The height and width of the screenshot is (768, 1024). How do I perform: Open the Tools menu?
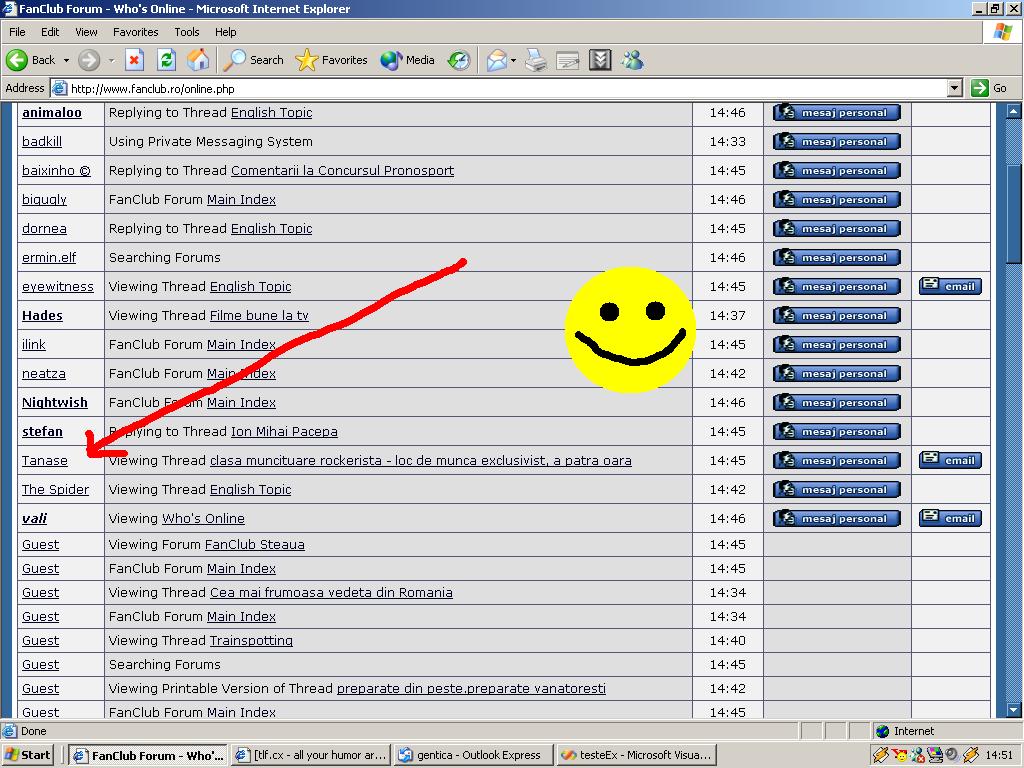(x=187, y=32)
